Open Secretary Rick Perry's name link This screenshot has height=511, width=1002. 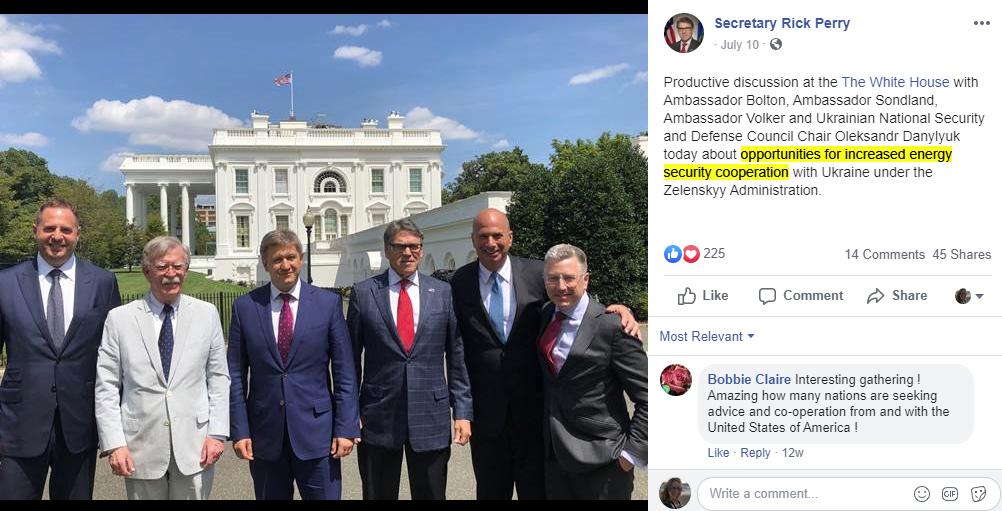(782, 24)
